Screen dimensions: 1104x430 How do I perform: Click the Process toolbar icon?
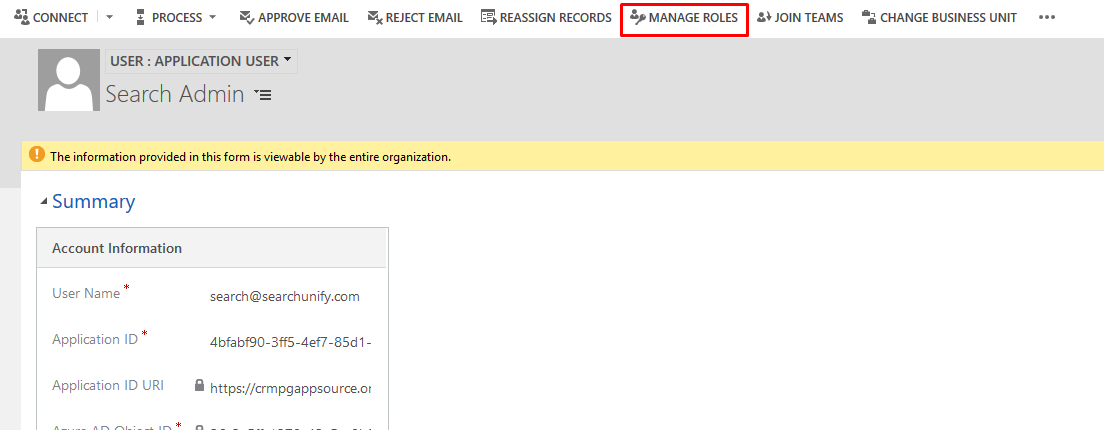[x=139, y=17]
